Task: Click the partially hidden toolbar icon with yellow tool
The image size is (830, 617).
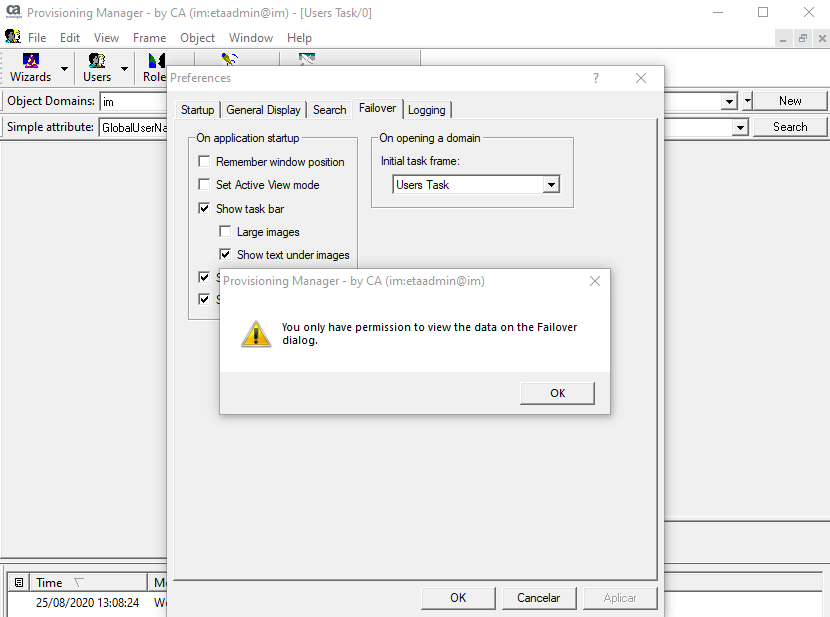Action: 229,59
